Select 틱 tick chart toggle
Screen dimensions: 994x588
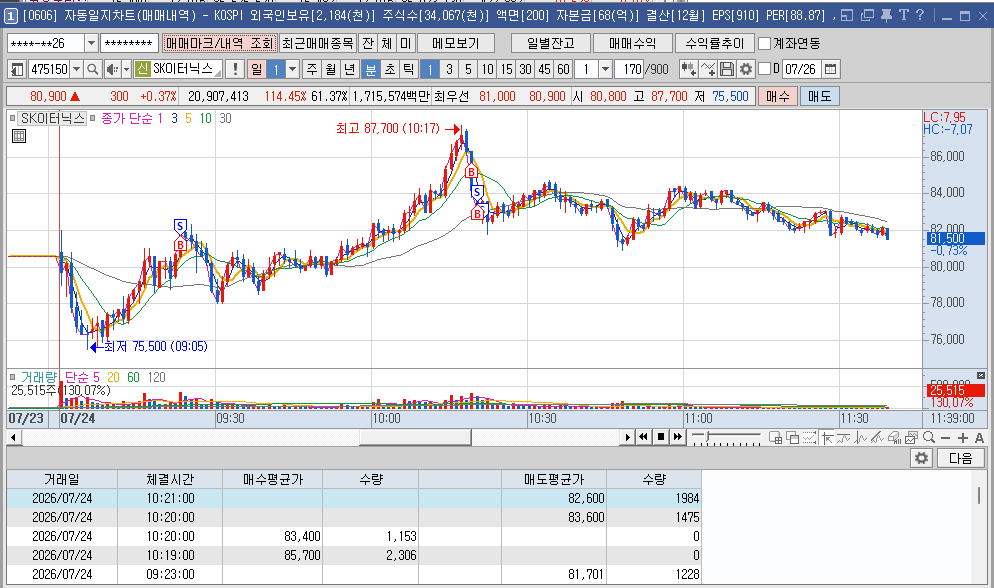(x=408, y=69)
